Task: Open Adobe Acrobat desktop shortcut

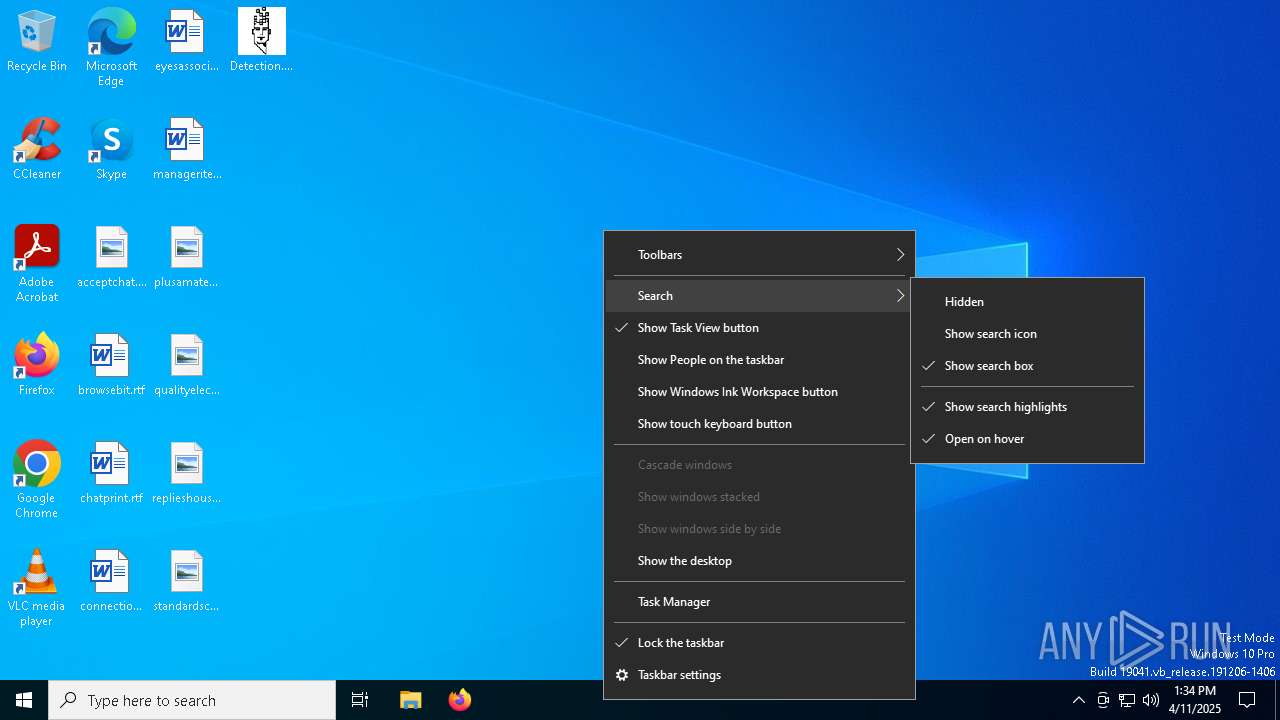Action: [x=37, y=264]
